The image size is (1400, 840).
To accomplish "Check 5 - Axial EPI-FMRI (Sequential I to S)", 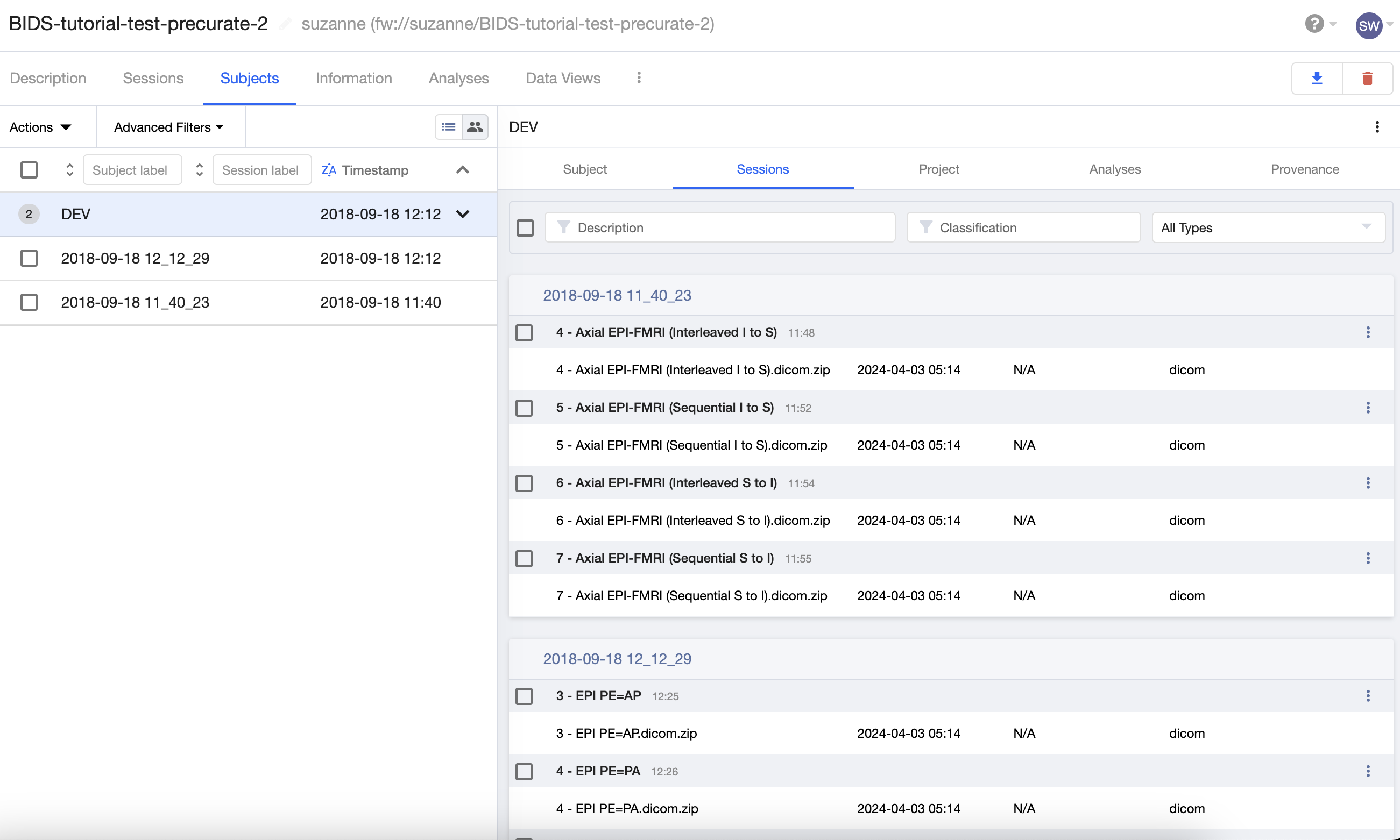I will click(524, 408).
